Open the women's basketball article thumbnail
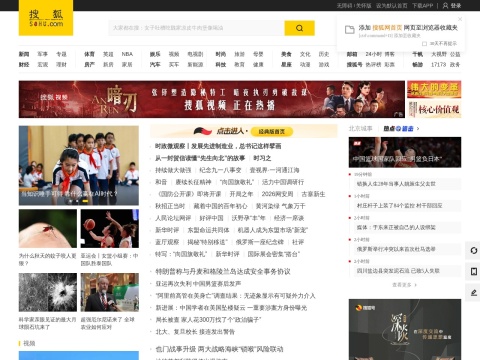Image resolution: width=480 pixels, height=360 pixels. (x=110, y=229)
